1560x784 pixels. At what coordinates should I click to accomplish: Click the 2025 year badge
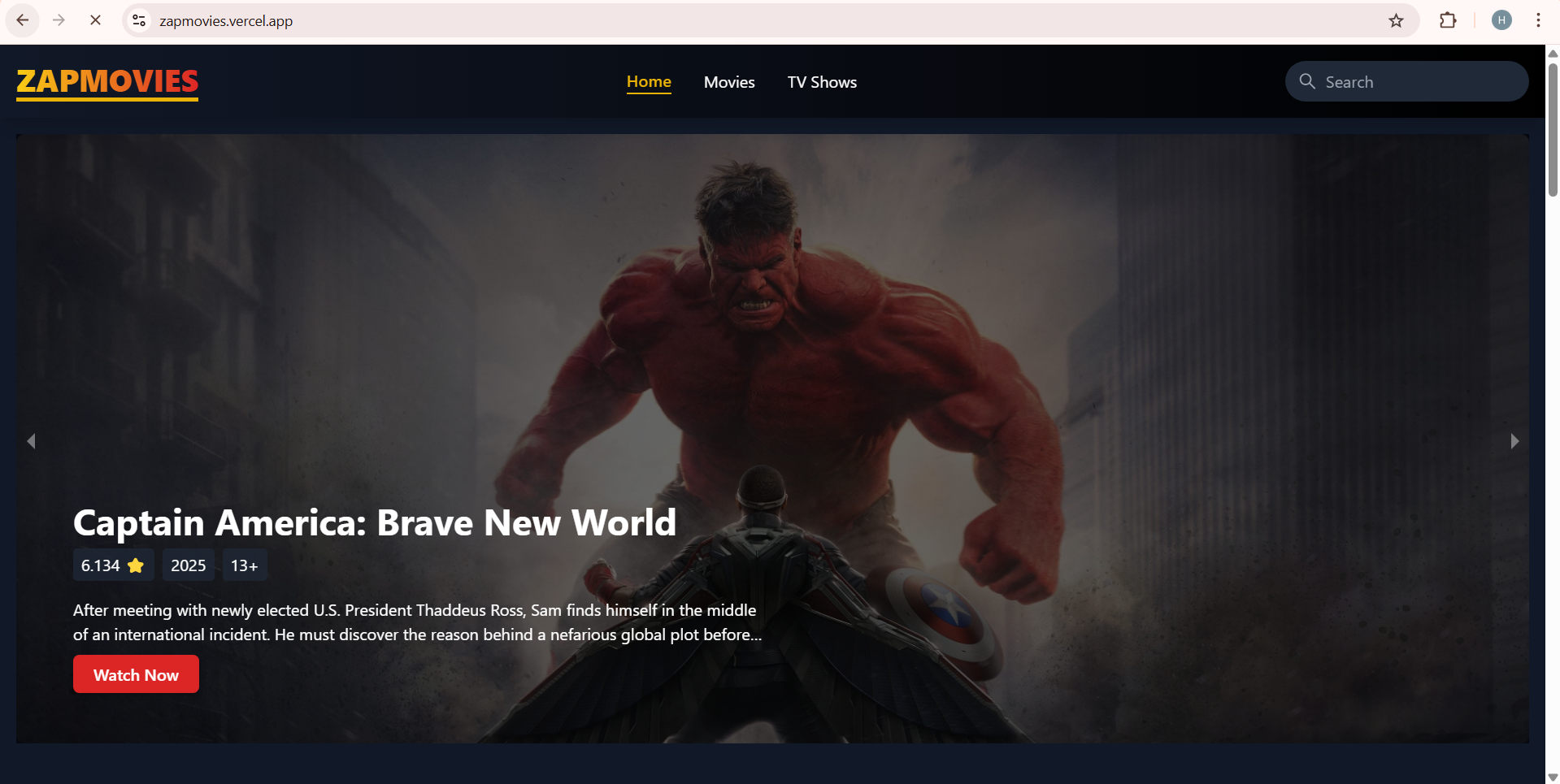click(x=188, y=565)
